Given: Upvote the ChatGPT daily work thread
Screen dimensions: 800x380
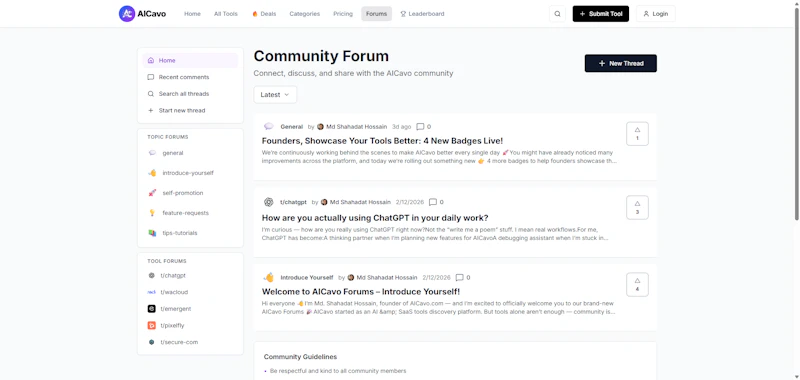Looking at the screenshot, I should [x=637, y=208].
